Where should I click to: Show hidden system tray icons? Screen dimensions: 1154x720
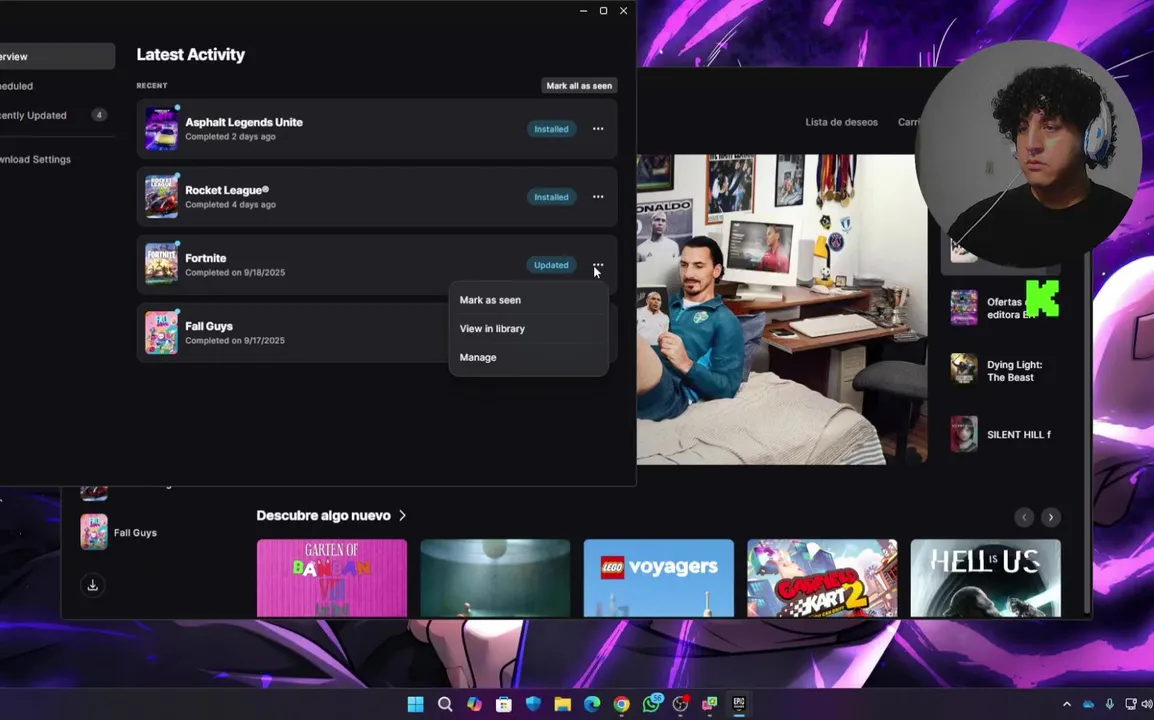click(1067, 705)
